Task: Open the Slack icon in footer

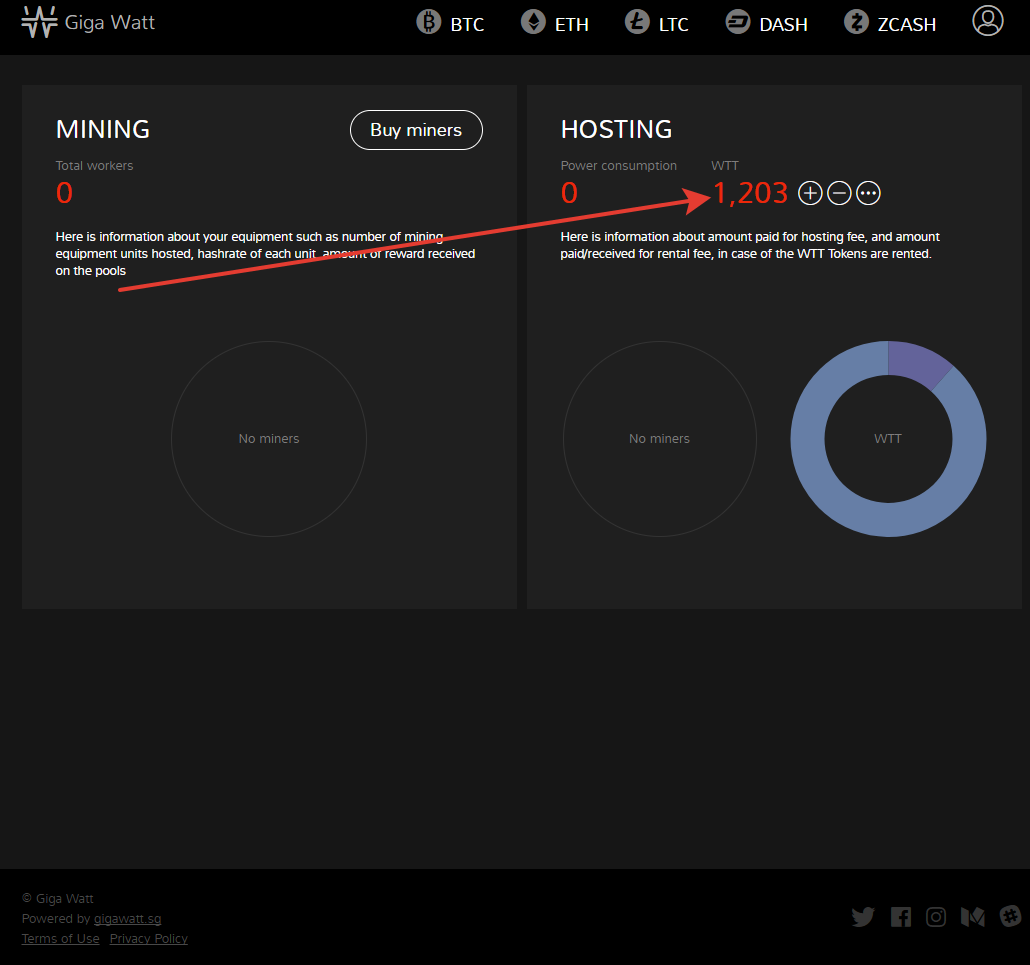Action: pos(1010,916)
